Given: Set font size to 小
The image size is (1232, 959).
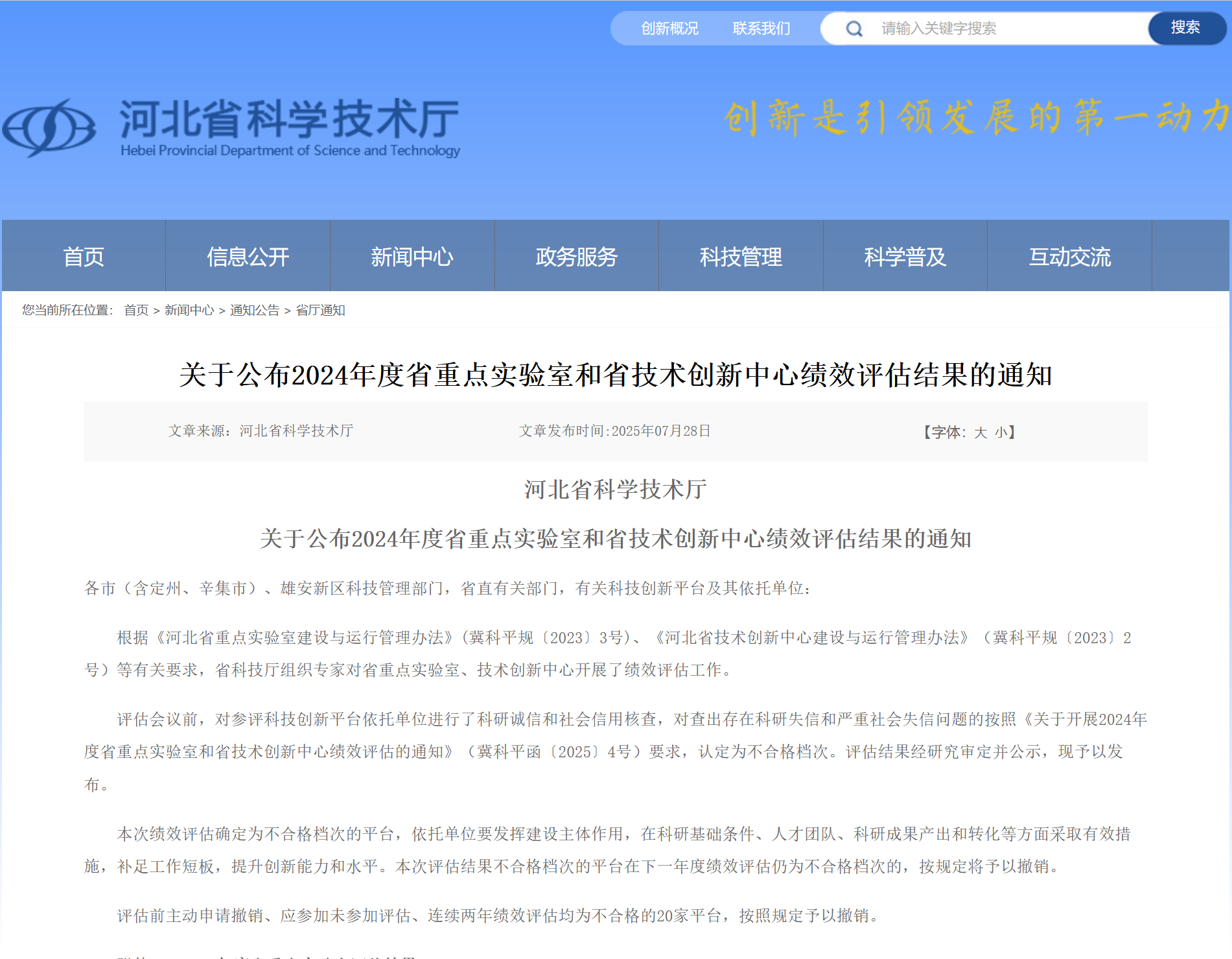Looking at the screenshot, I should click(1001, 432).
